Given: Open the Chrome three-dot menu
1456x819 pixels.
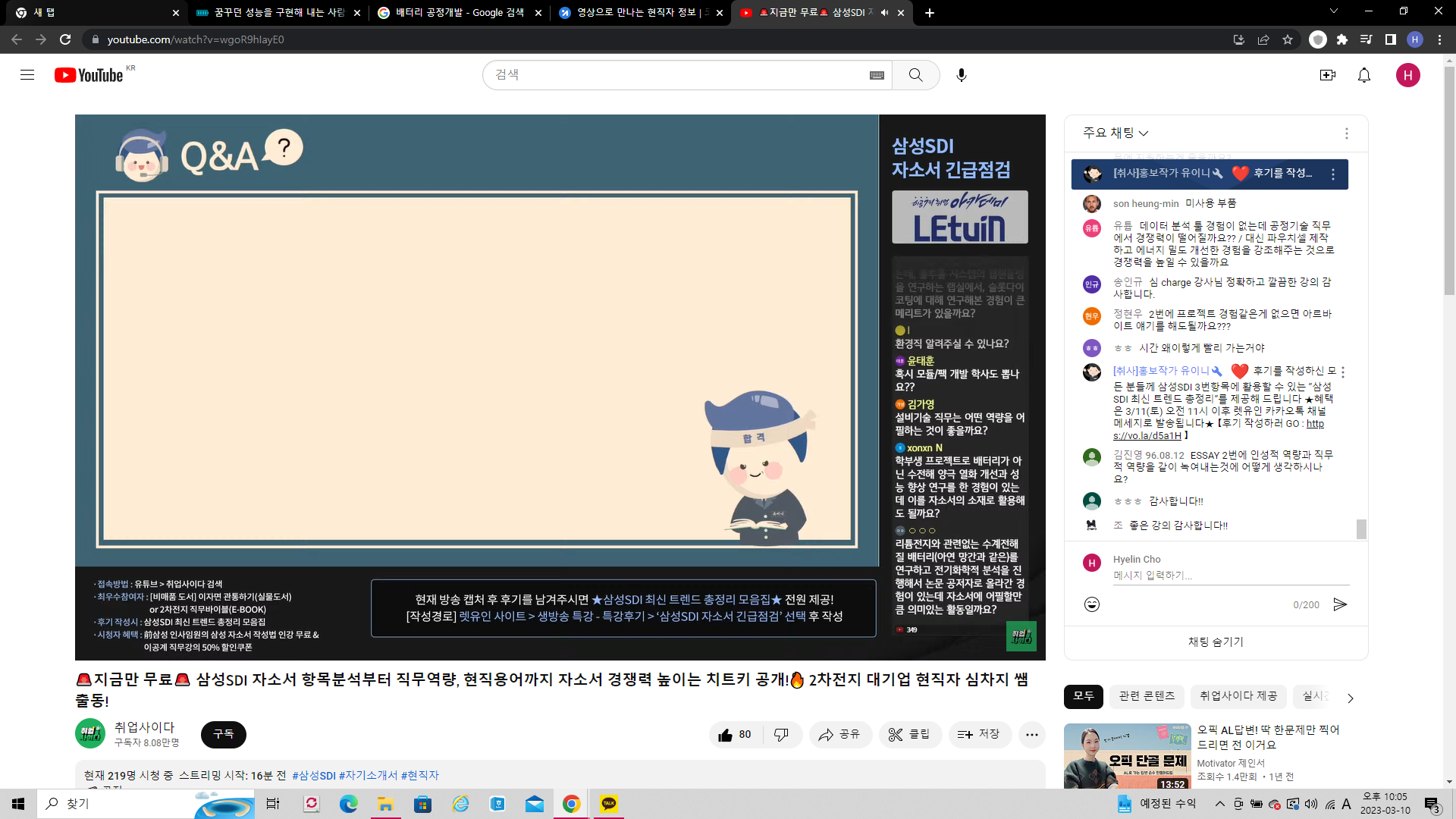Looking at the screenshot, I should coord(1439,39).
